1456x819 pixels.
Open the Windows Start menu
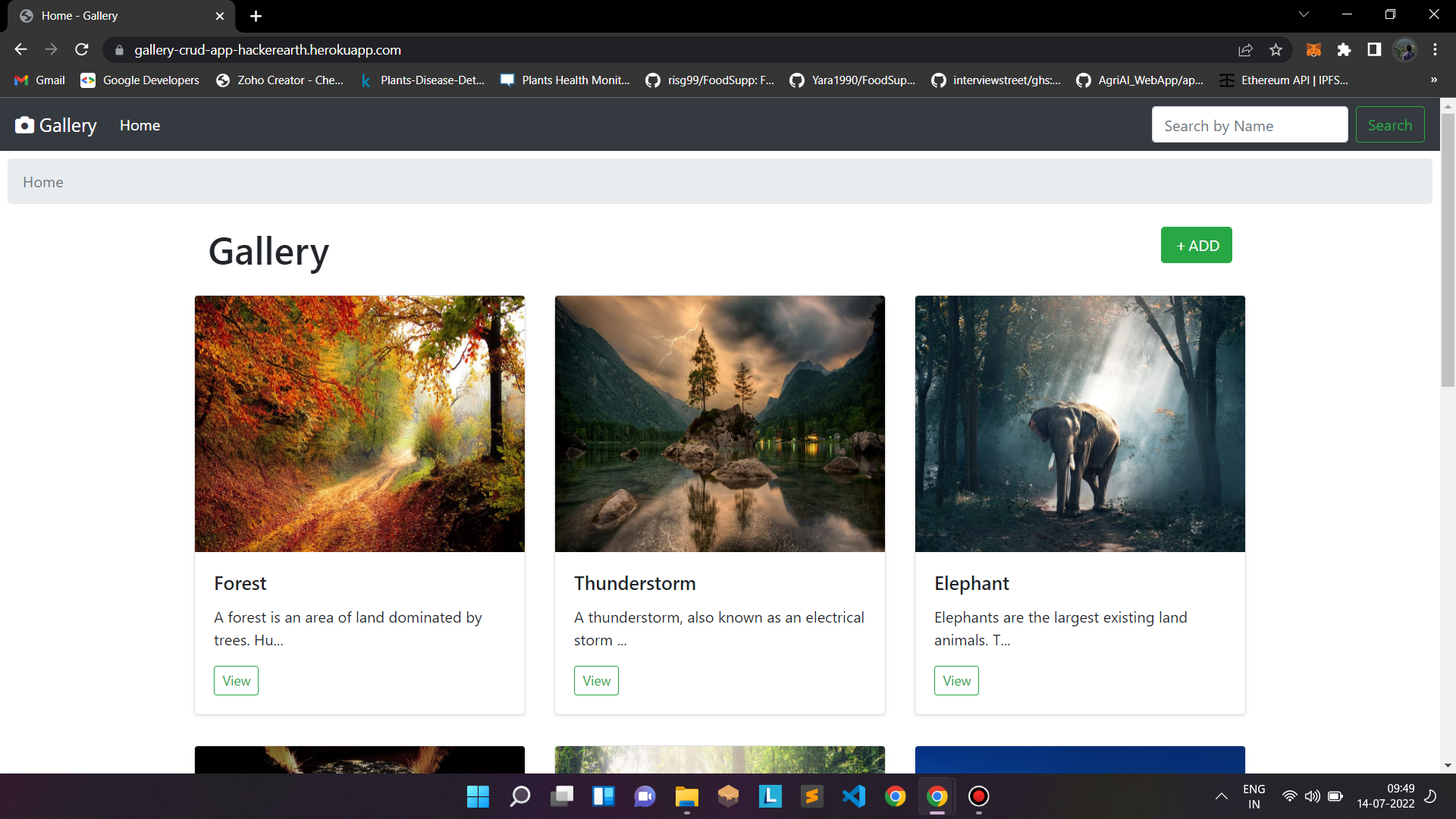tap(478, 795)
